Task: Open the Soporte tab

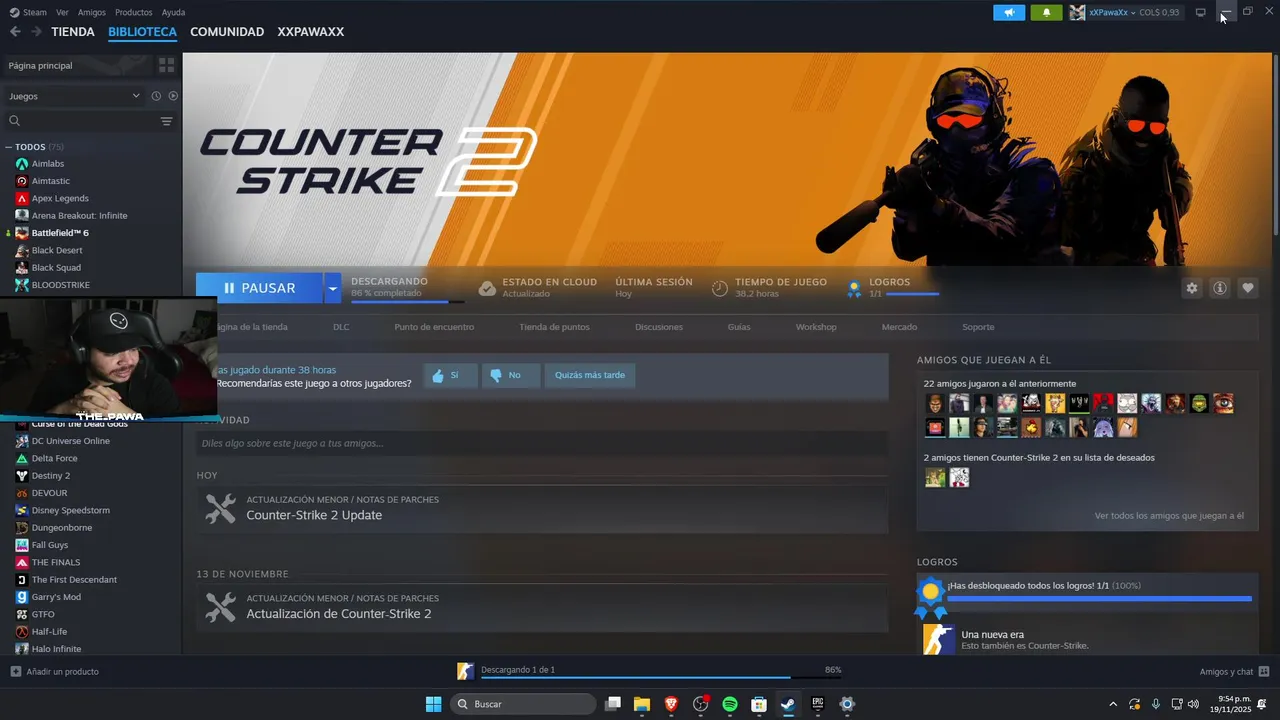Action: coord(978,327)
